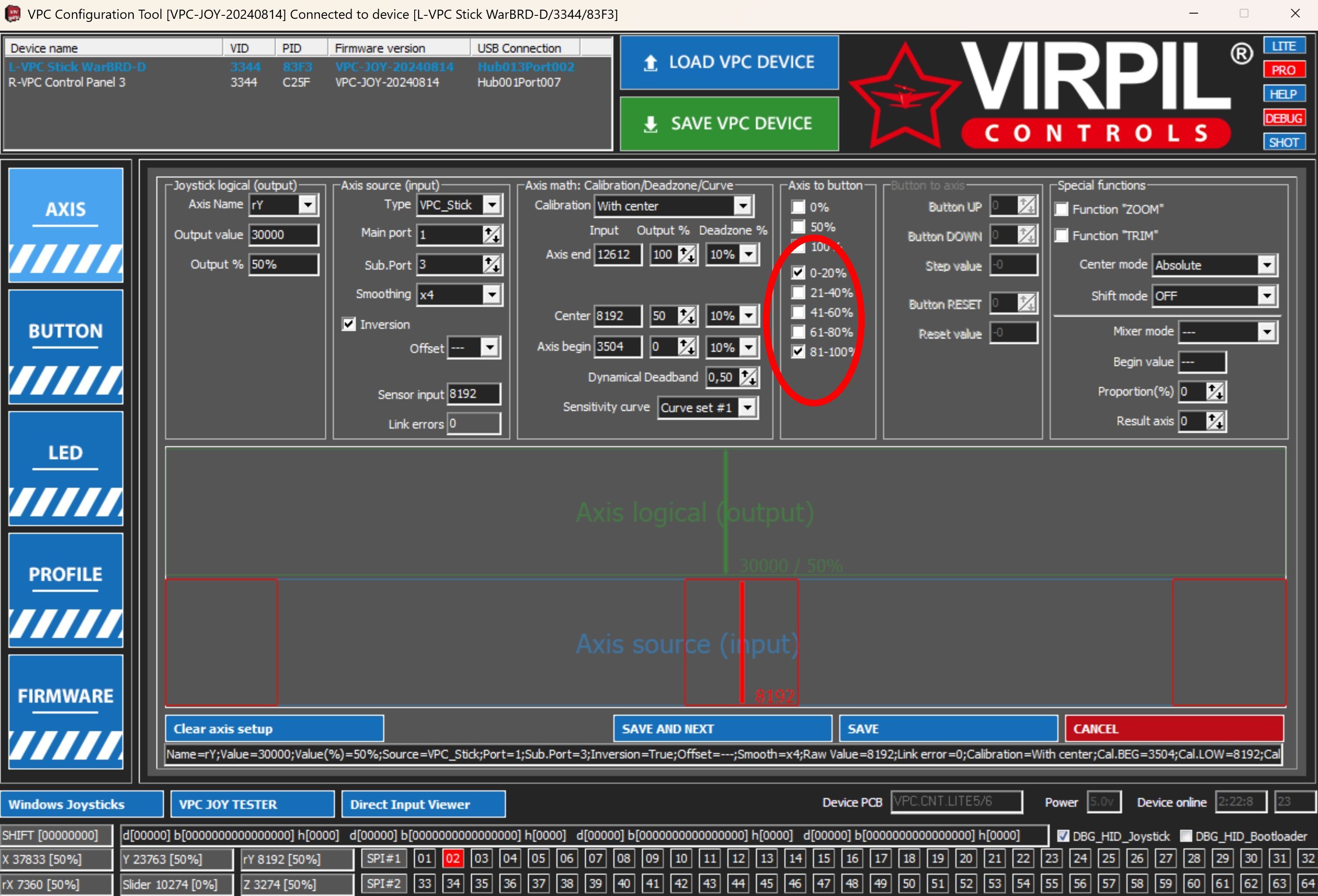The width and height of the screenshot is (1318, 896).
Task: Open Direct Input Viewer
Action: pyautogui.click(x=424, y=804)
